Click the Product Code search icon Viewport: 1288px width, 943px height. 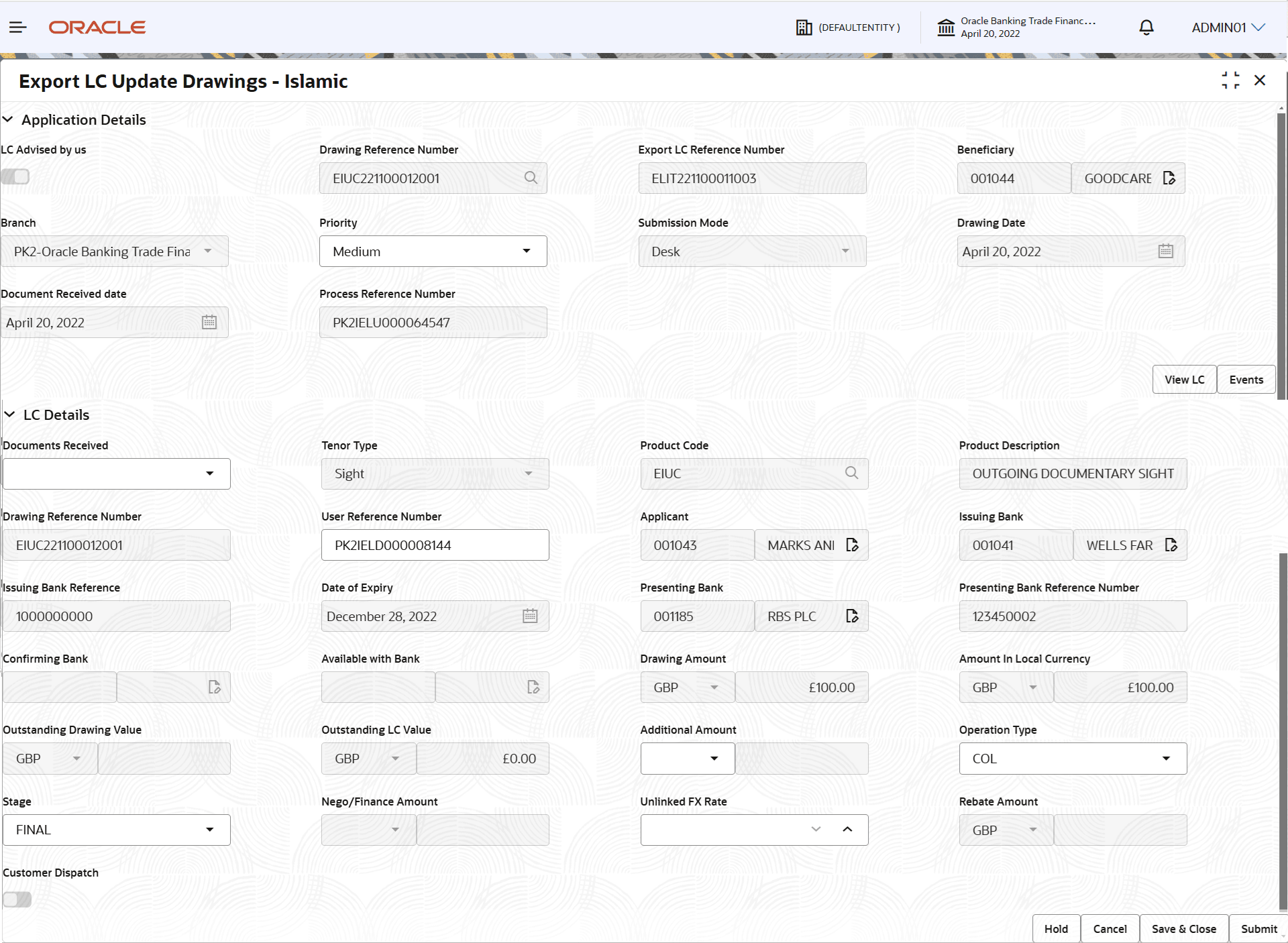[x=851, y=473]
